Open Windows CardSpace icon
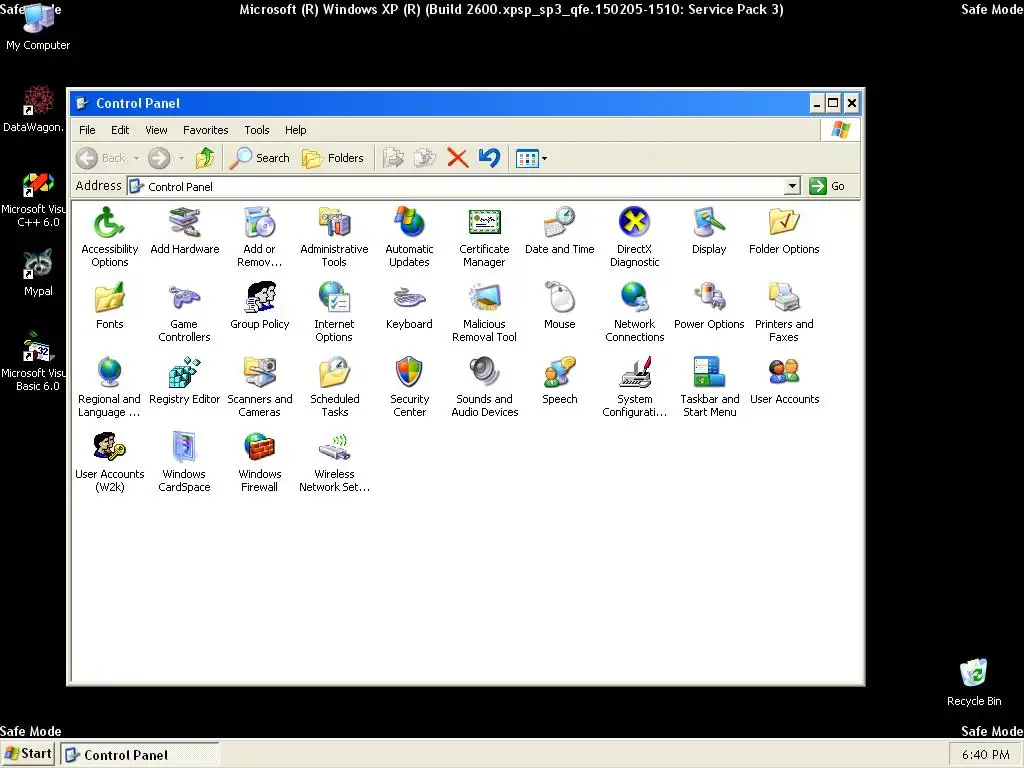Image resolution: width=1024 pixels, height=768 pixels. (x=185, y=449)
